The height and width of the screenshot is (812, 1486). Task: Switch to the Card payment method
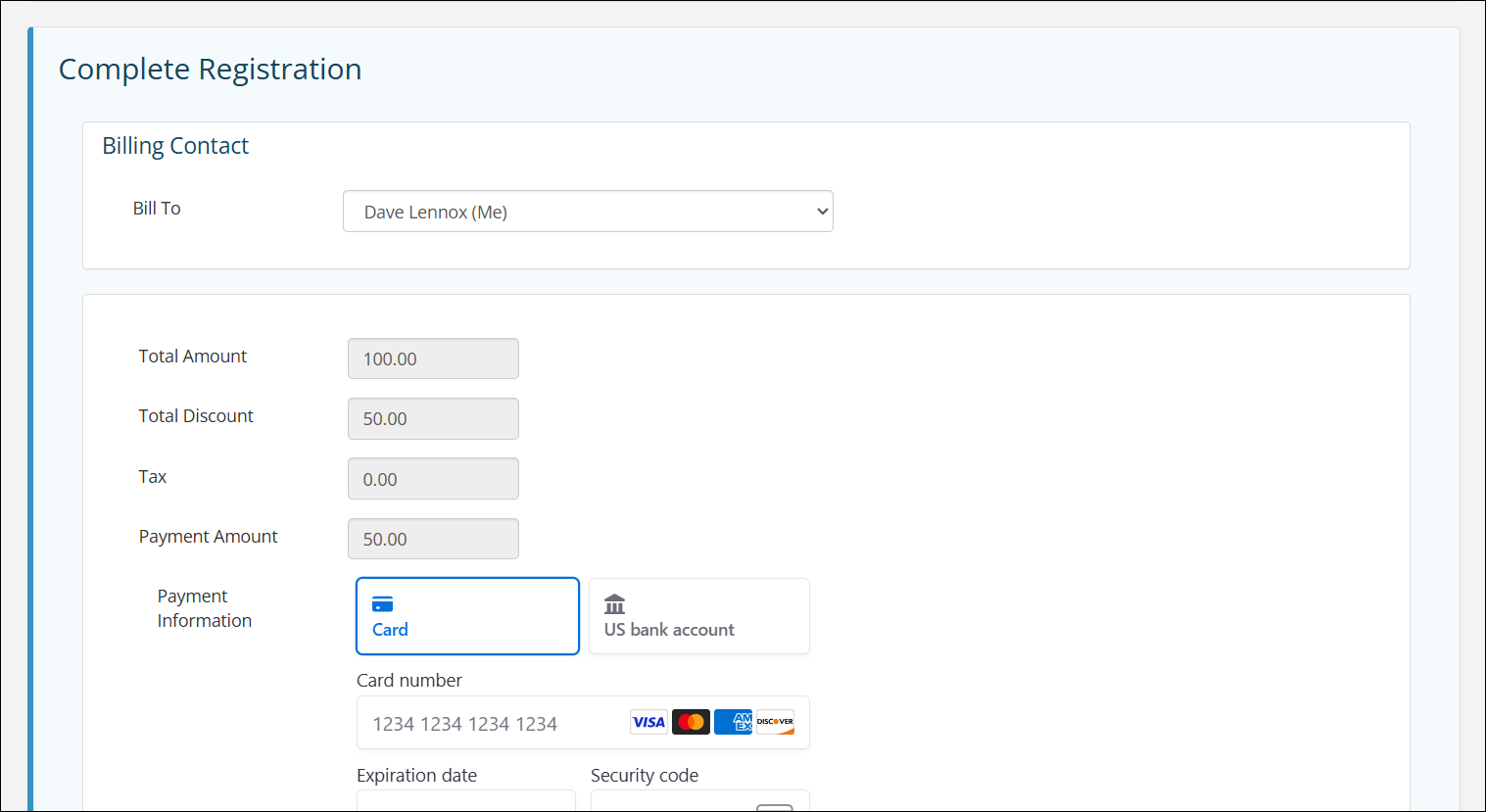(x=467, y=616)
